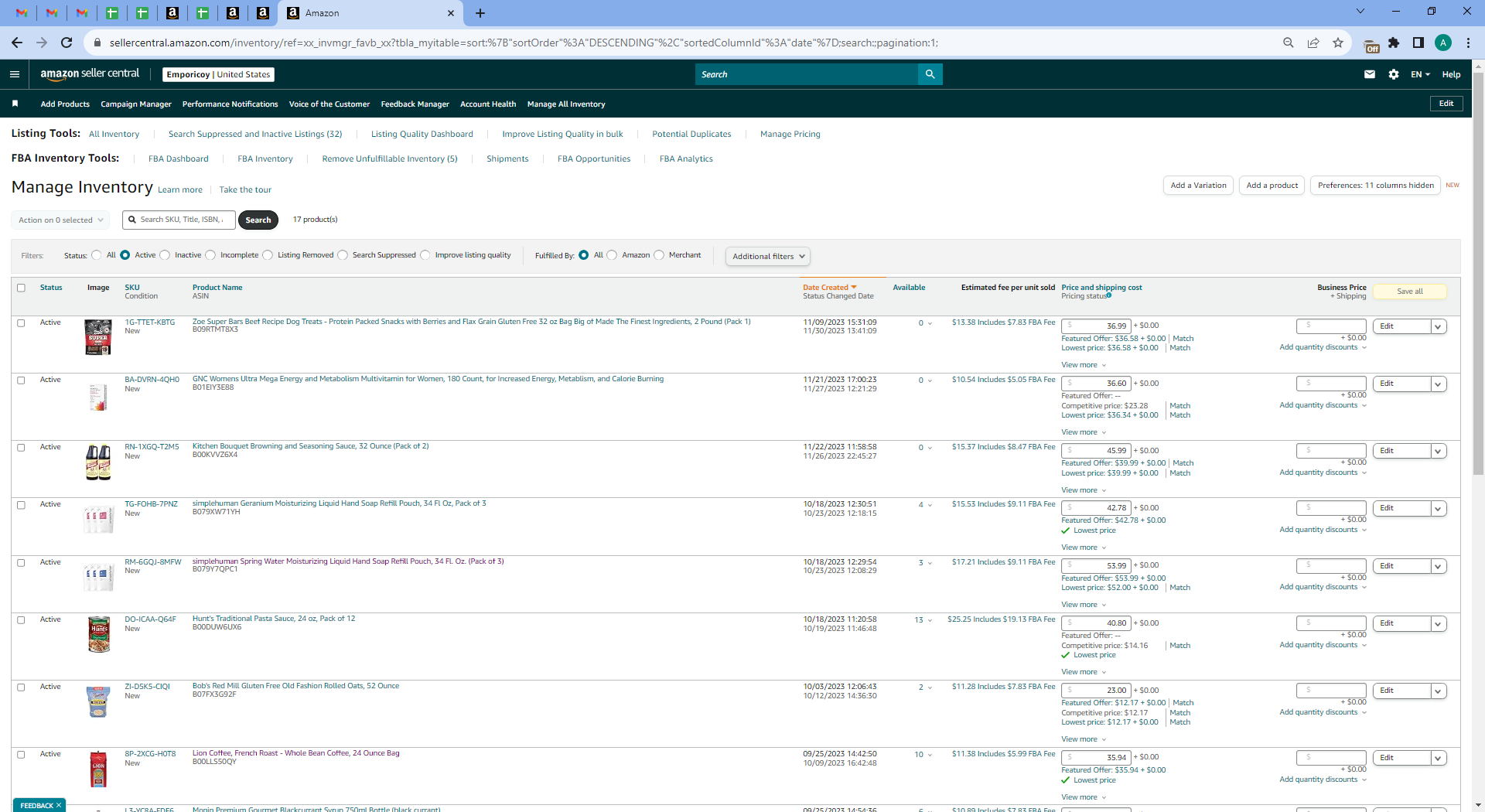This screenshot has height=812, width=1485.
Task: Close the active Amazon tab
Action: (451, 13)
